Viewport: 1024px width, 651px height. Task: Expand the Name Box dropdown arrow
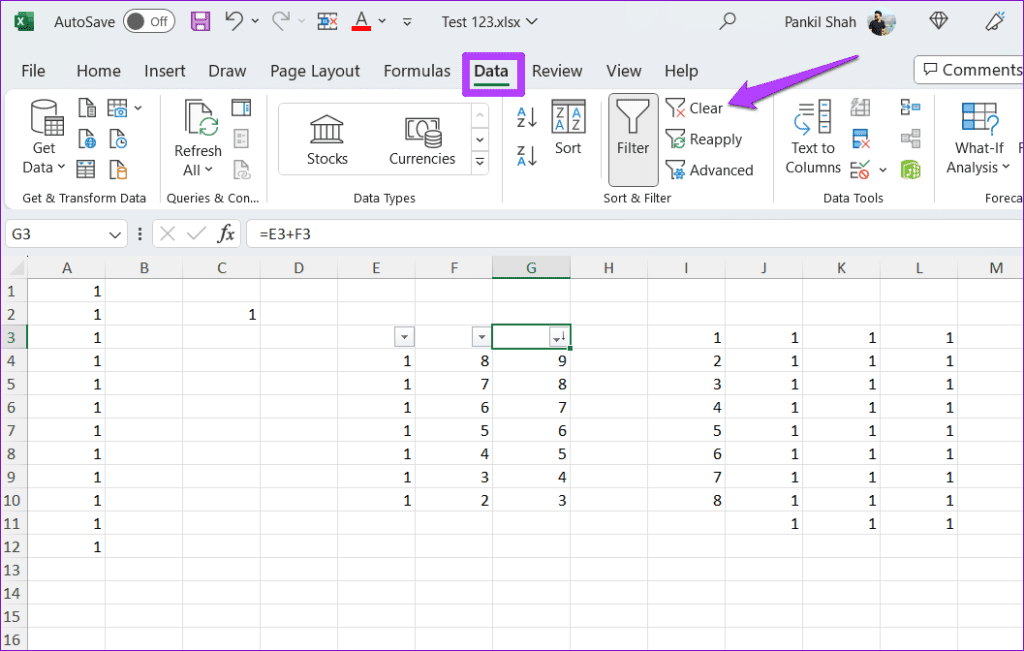tap(115, 234)
